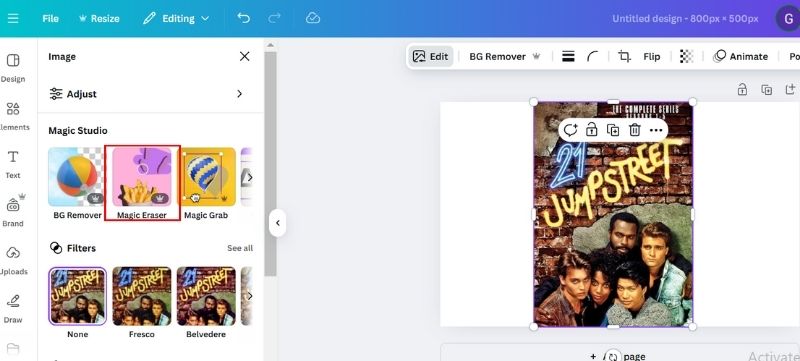Select the corner rounding icon

pos(592,56)
